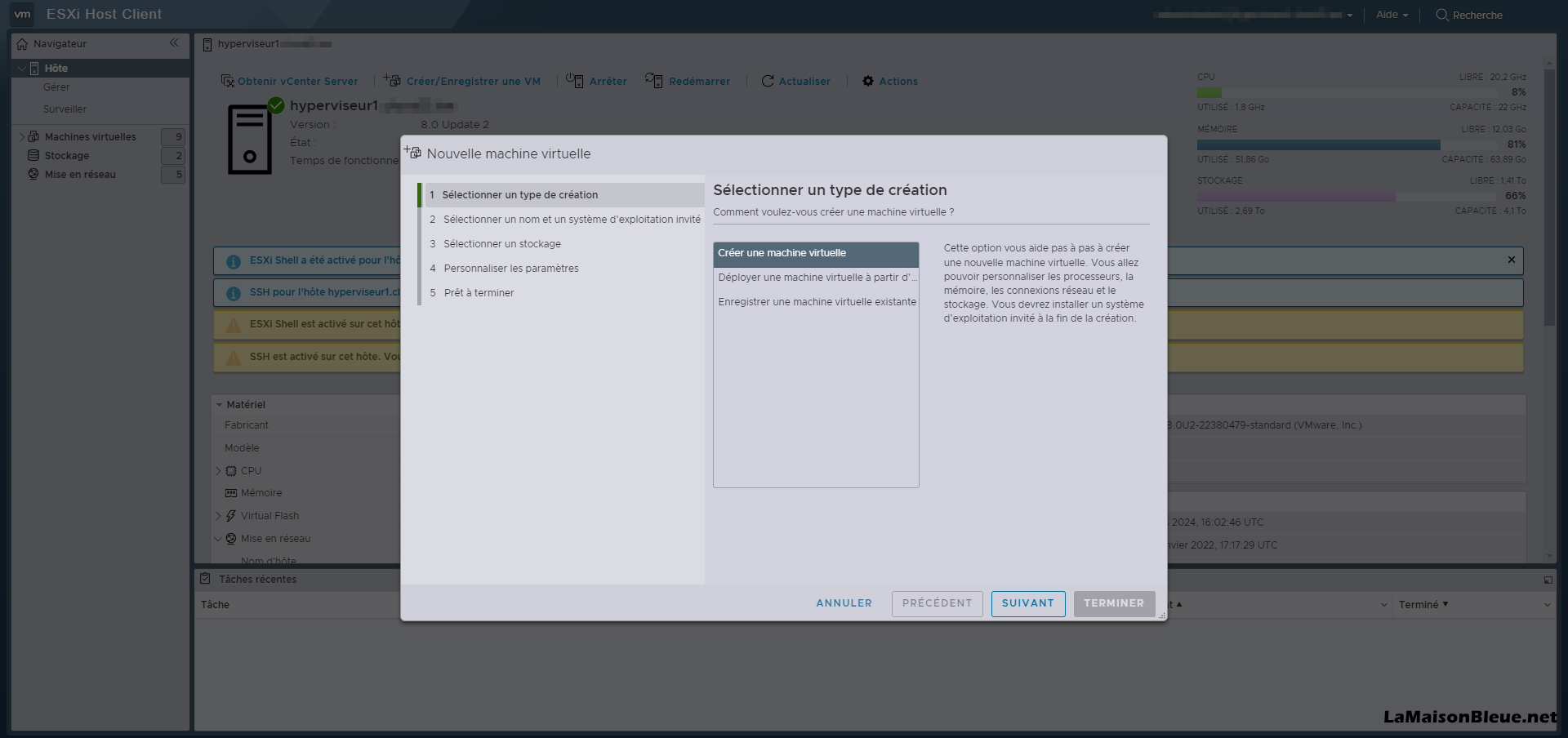Click Modèle row in Matériel
The image size is (1568, 738).
click(242, 448)
